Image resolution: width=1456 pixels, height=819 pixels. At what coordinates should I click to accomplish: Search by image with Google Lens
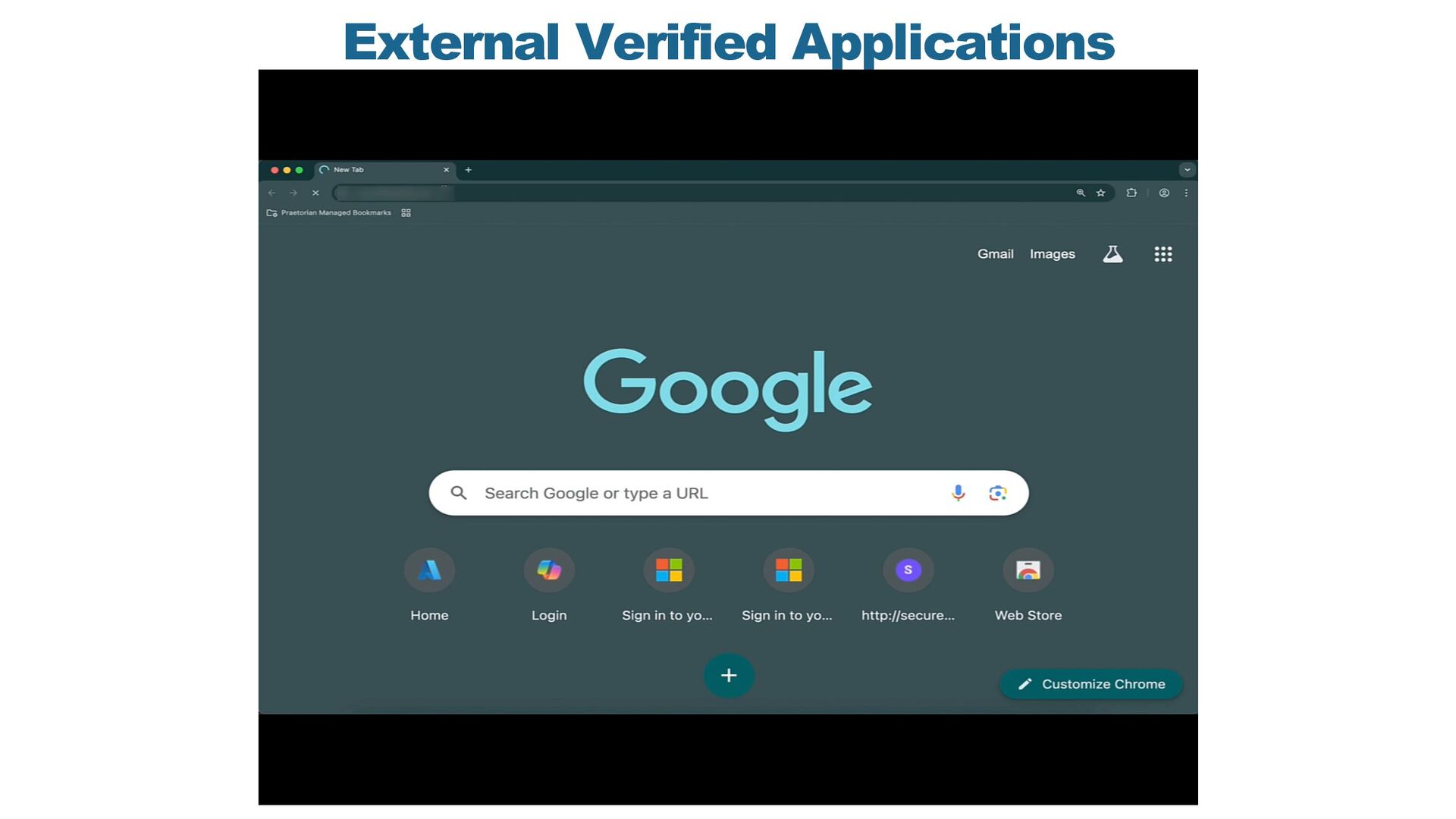(x=998, y=493)
